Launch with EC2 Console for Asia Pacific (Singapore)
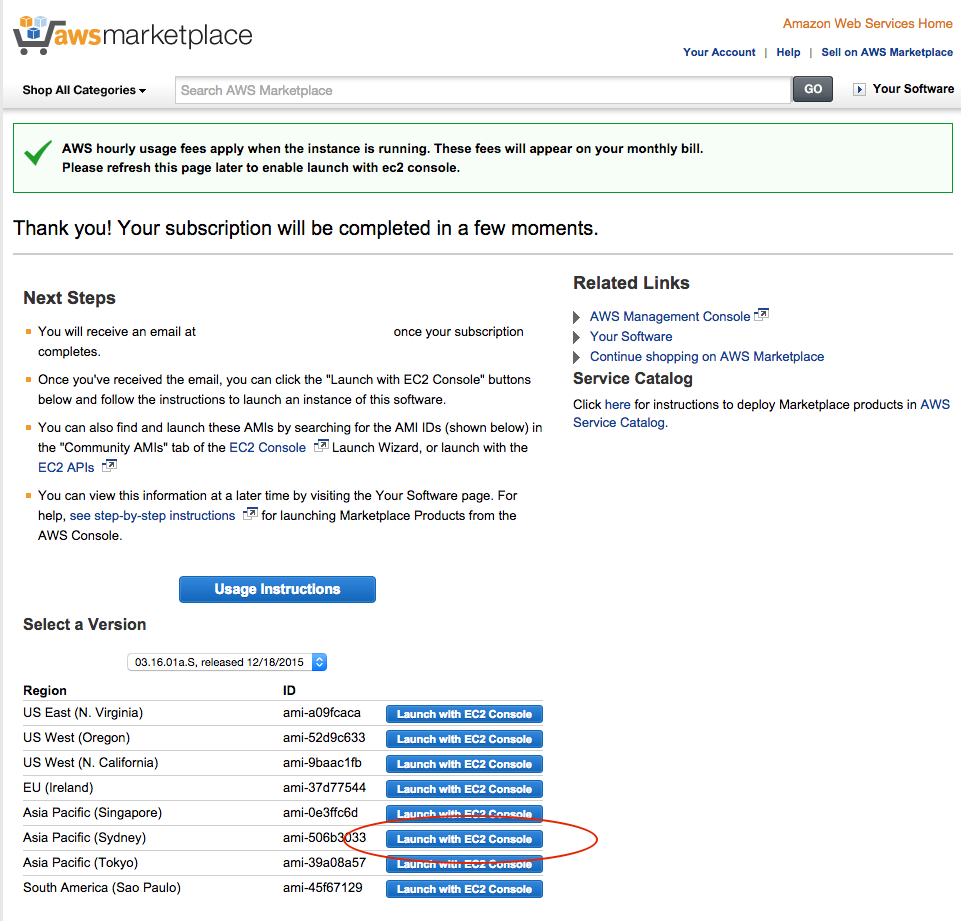Viewport: 961px width, 921px height. 464,814
